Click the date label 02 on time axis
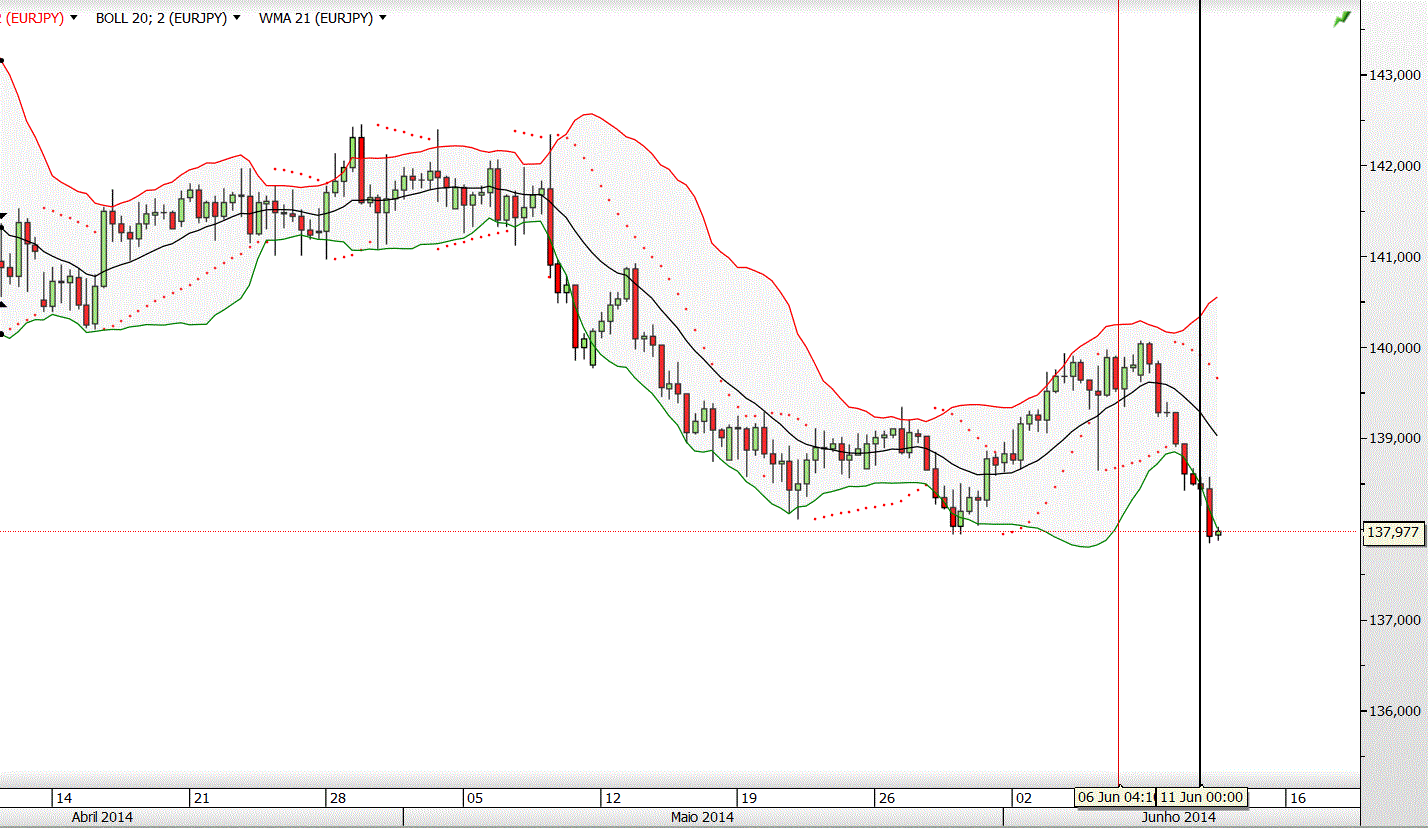 pyautogui.click(x=1024, y=798)
